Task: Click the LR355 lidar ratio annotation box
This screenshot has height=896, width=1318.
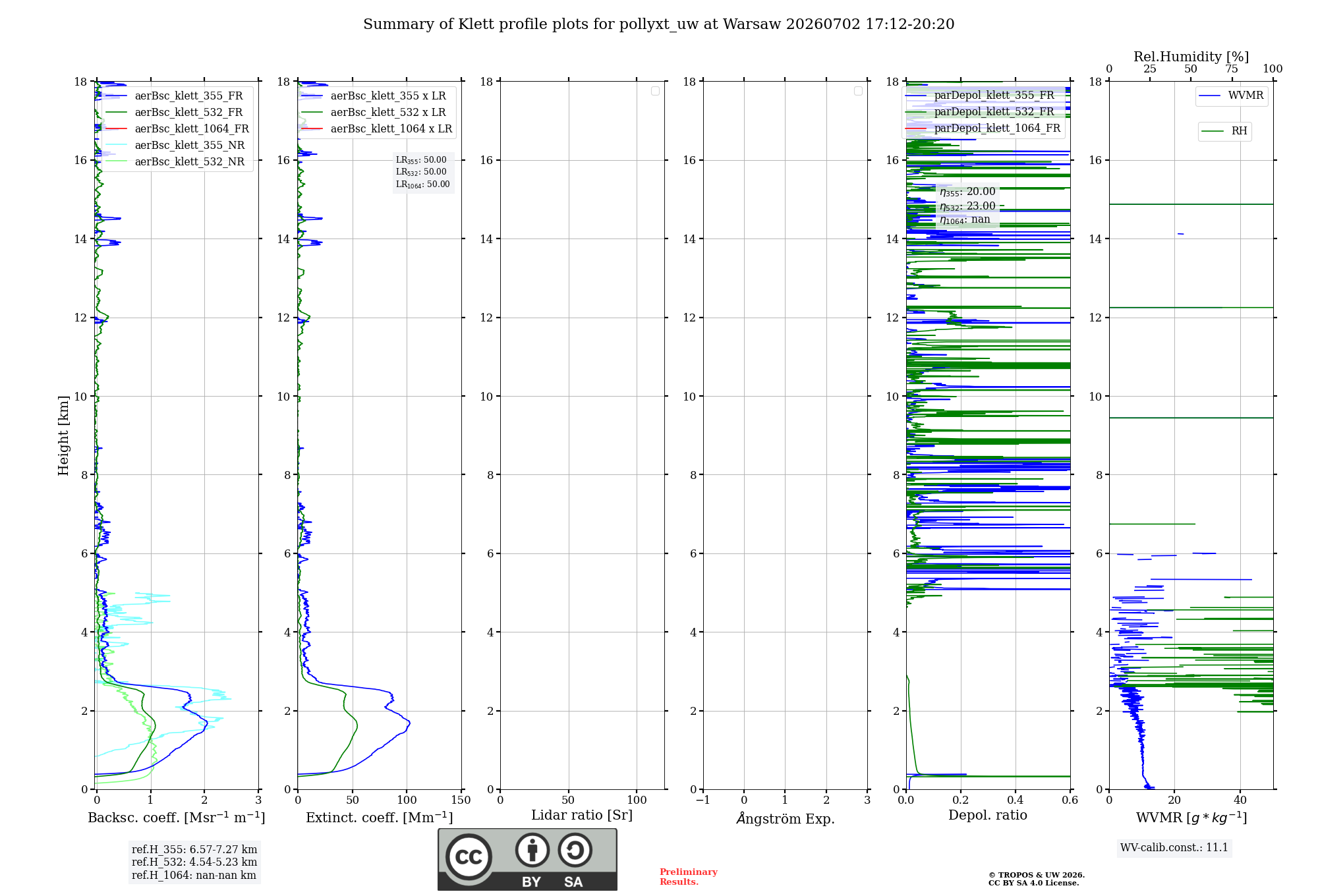Action: [423, 172]
